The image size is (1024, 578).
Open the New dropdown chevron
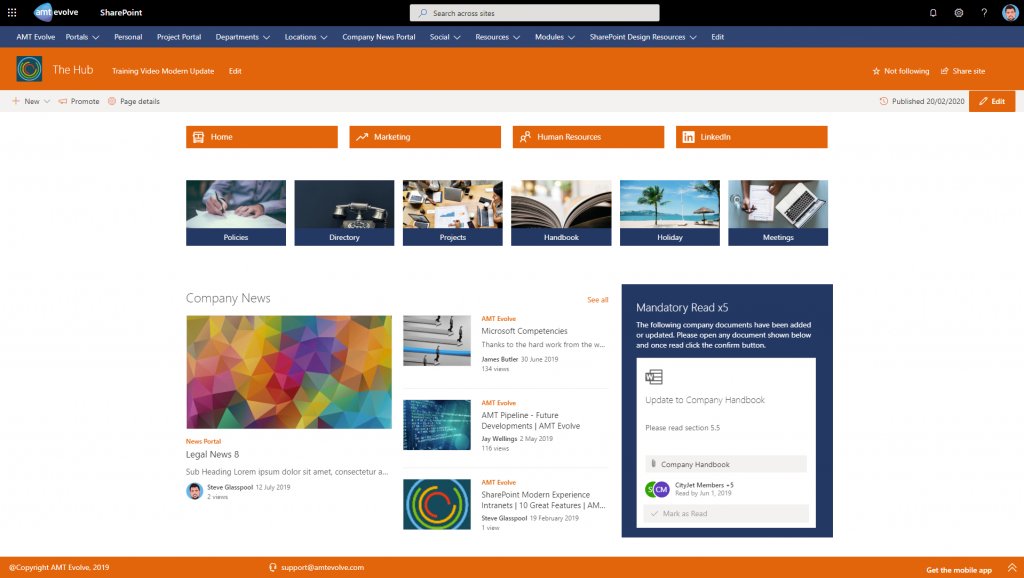click(x=47, y=101)
